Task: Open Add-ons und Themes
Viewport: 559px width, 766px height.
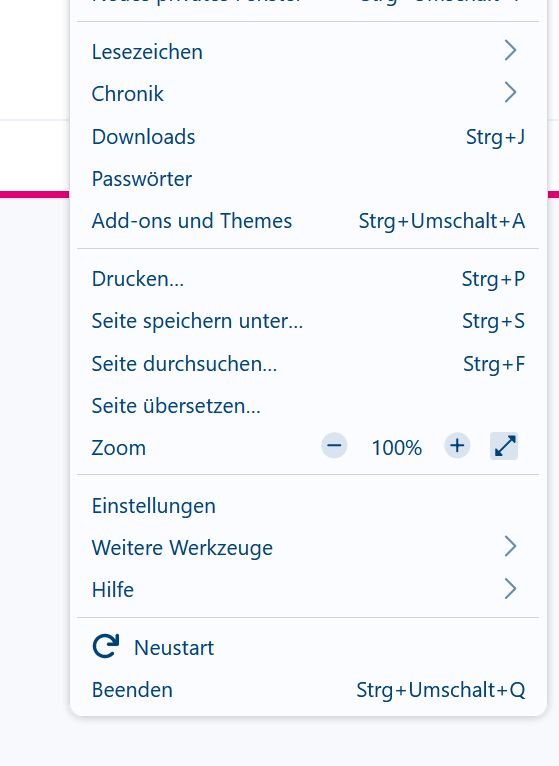Action: [308, 221]
